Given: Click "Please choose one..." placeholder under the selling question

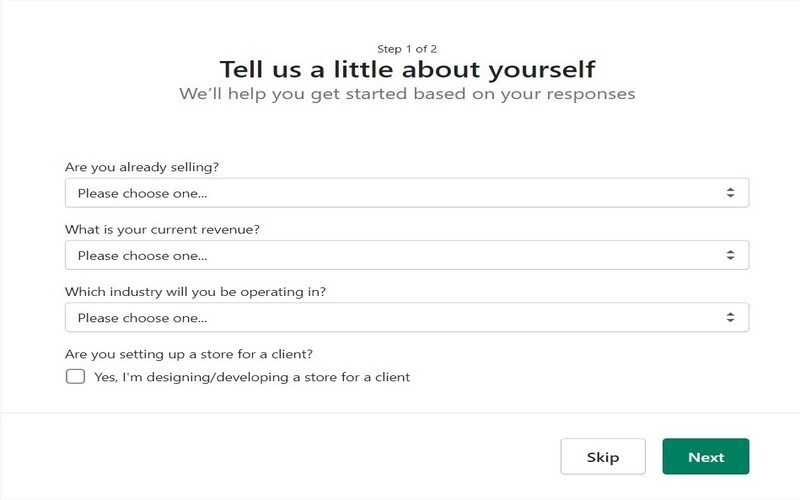Looking at the screenshot, I should click(x=142, y=193).
